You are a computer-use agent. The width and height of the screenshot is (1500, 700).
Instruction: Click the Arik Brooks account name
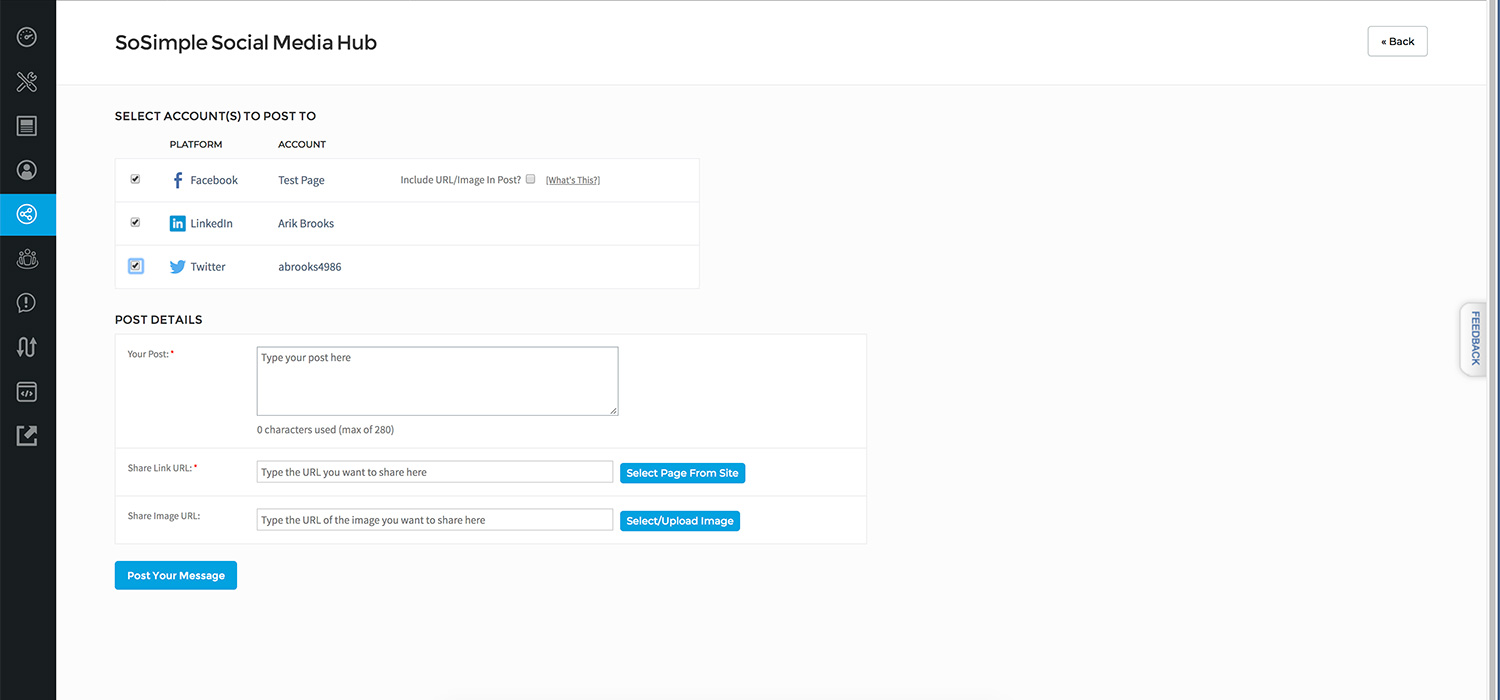click(306, 223)
